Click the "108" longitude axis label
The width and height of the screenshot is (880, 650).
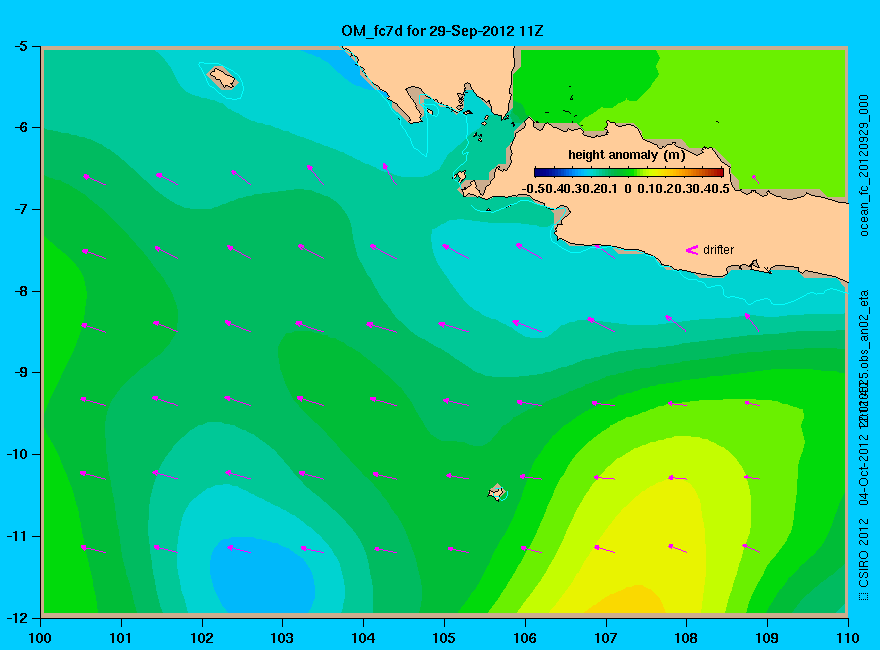(686, 638)
